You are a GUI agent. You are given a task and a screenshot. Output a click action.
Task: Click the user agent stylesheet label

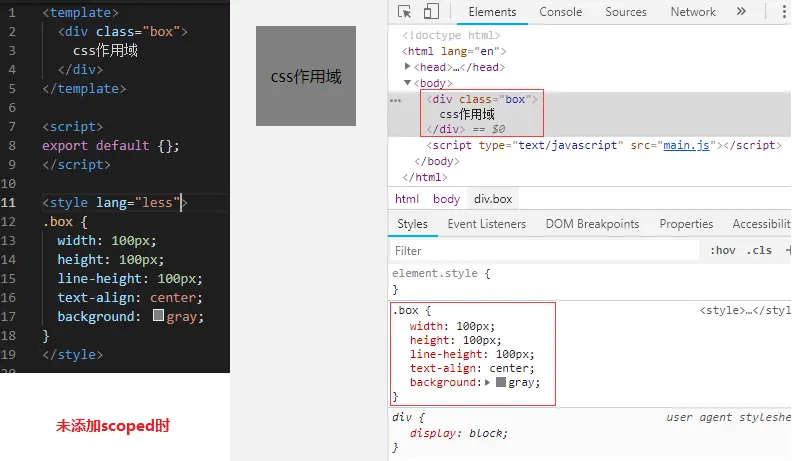728,417
